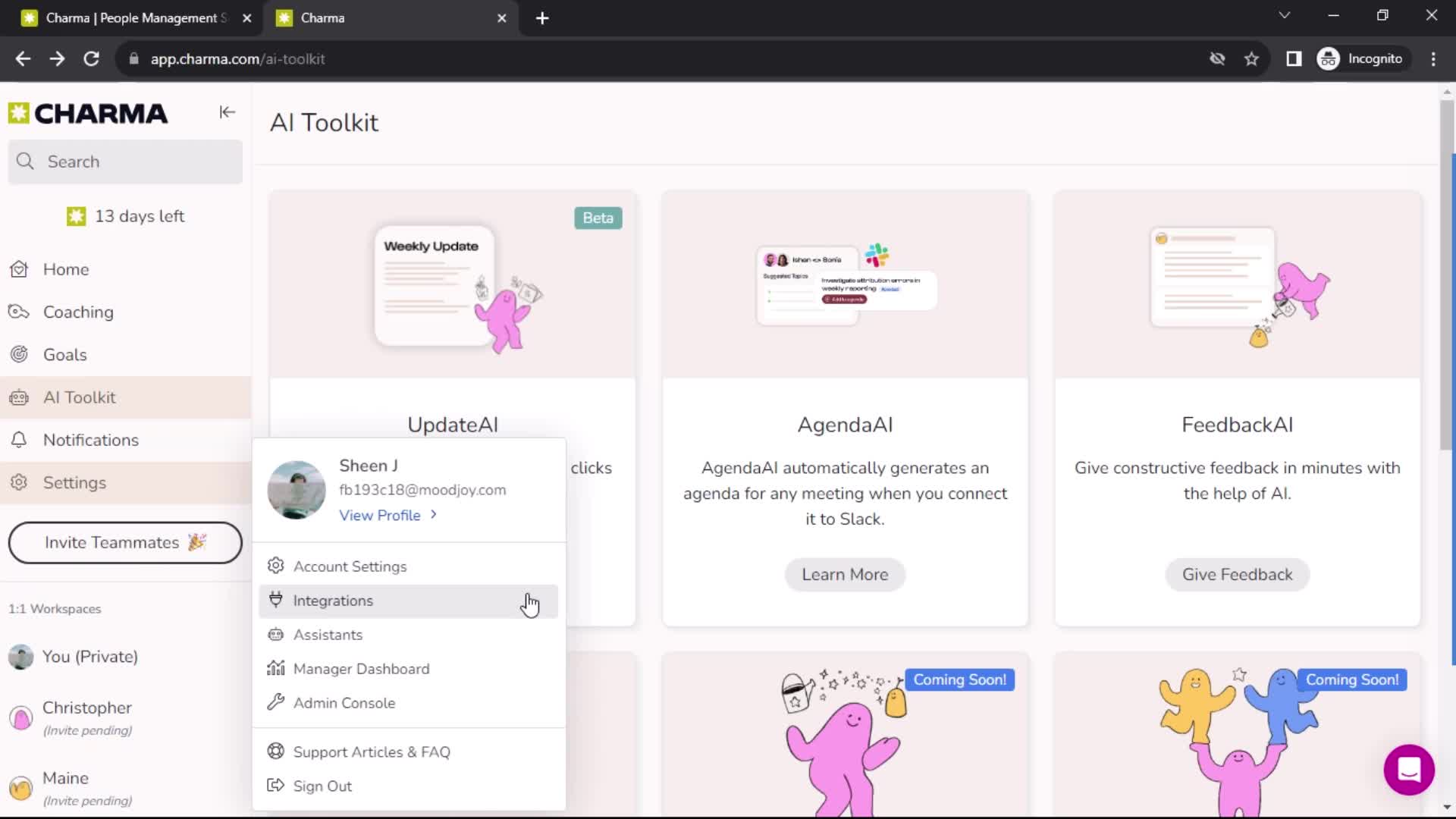The image size is (1456, 819).
Task: Open tab search dropdown arrow
Action: pyautogui.click(x=1284, y=15)
